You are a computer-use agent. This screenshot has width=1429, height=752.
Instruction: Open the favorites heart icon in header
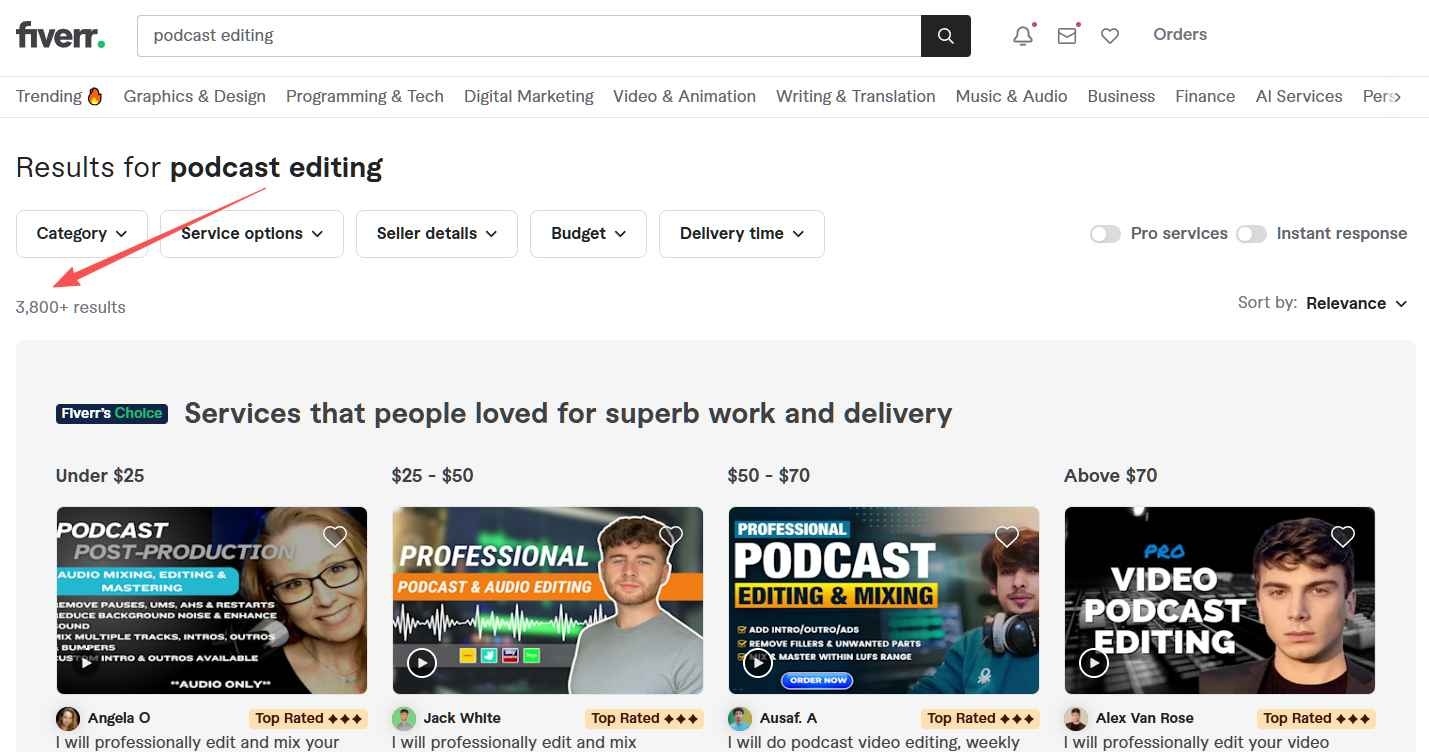(1110, 36)
